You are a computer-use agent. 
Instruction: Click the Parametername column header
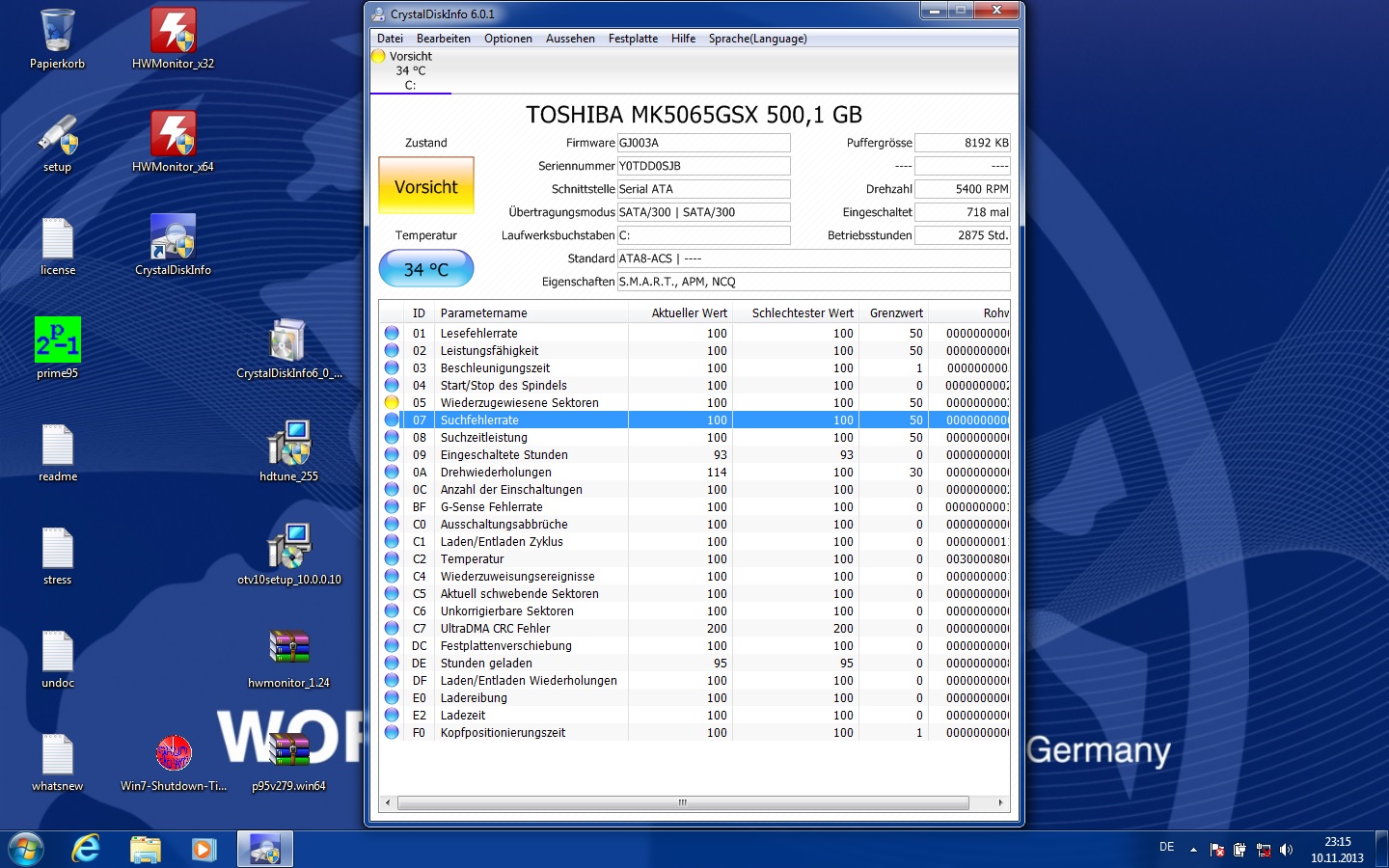coord(531,312)
